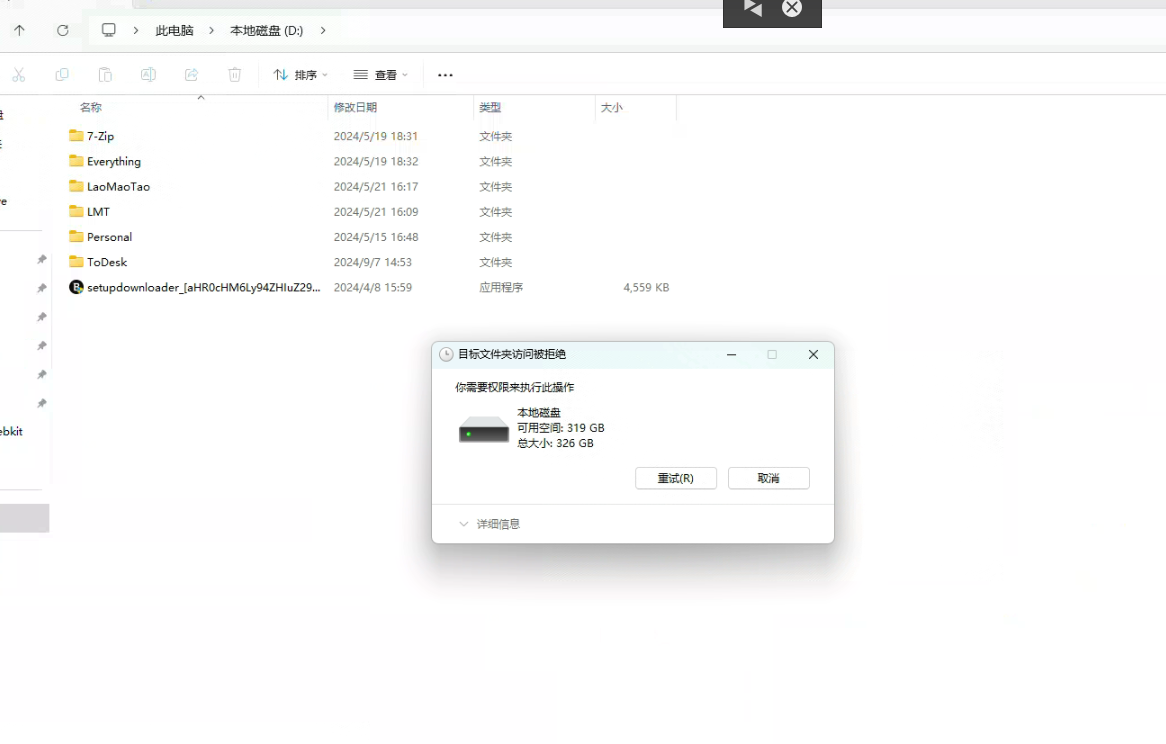Click the 取消 cancel button

tap(768, 478)
